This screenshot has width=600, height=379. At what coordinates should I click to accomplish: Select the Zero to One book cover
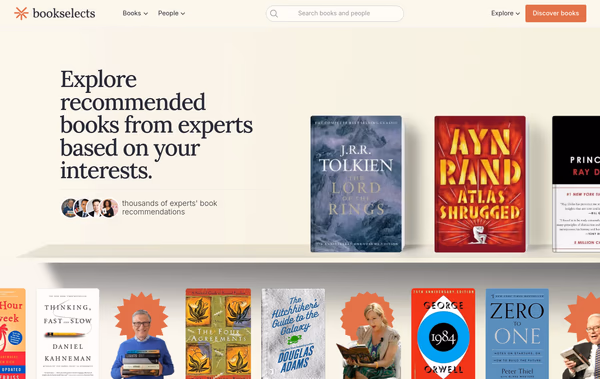pyautogui.click(x=517, y=334)
